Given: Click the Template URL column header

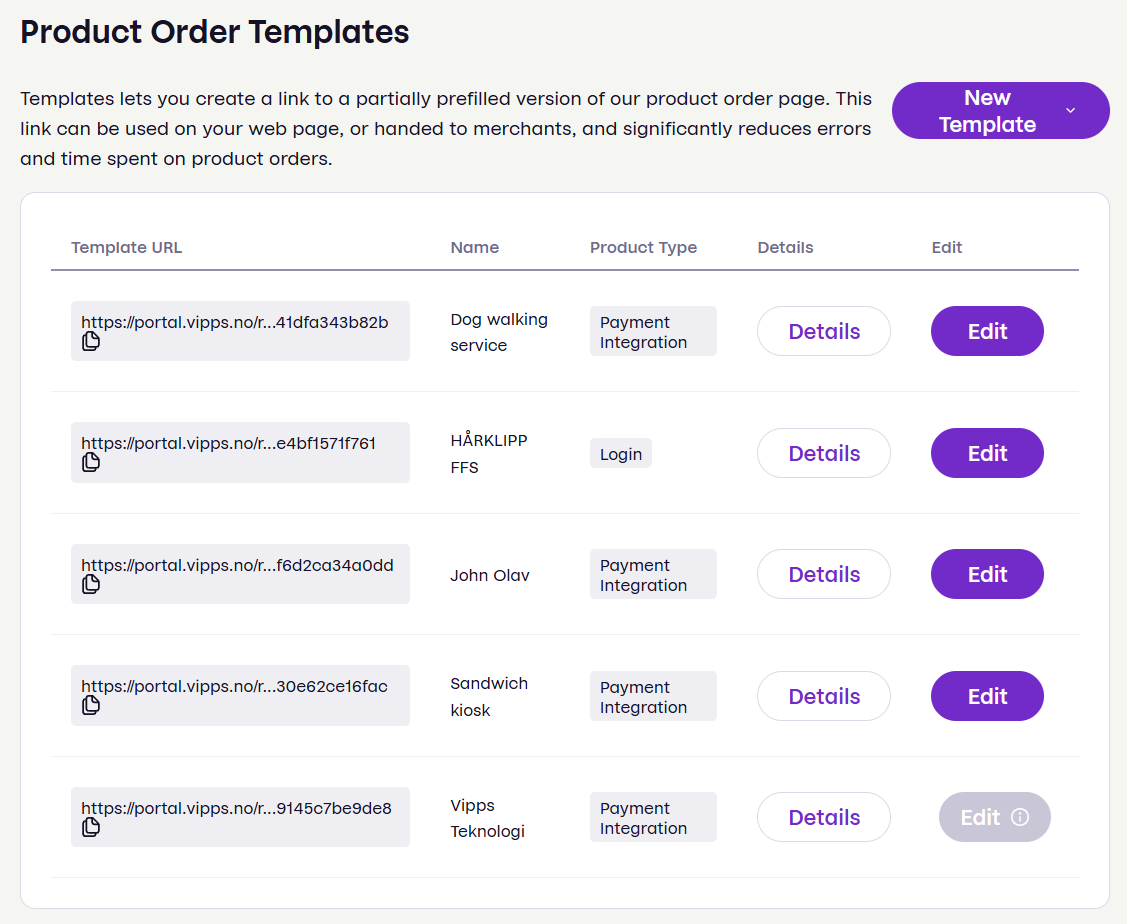Looking at the screenshot, I should tap(126, 247).
